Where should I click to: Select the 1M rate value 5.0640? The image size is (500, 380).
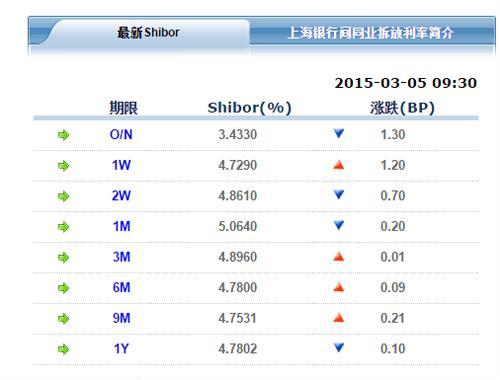tap(238, 226)
